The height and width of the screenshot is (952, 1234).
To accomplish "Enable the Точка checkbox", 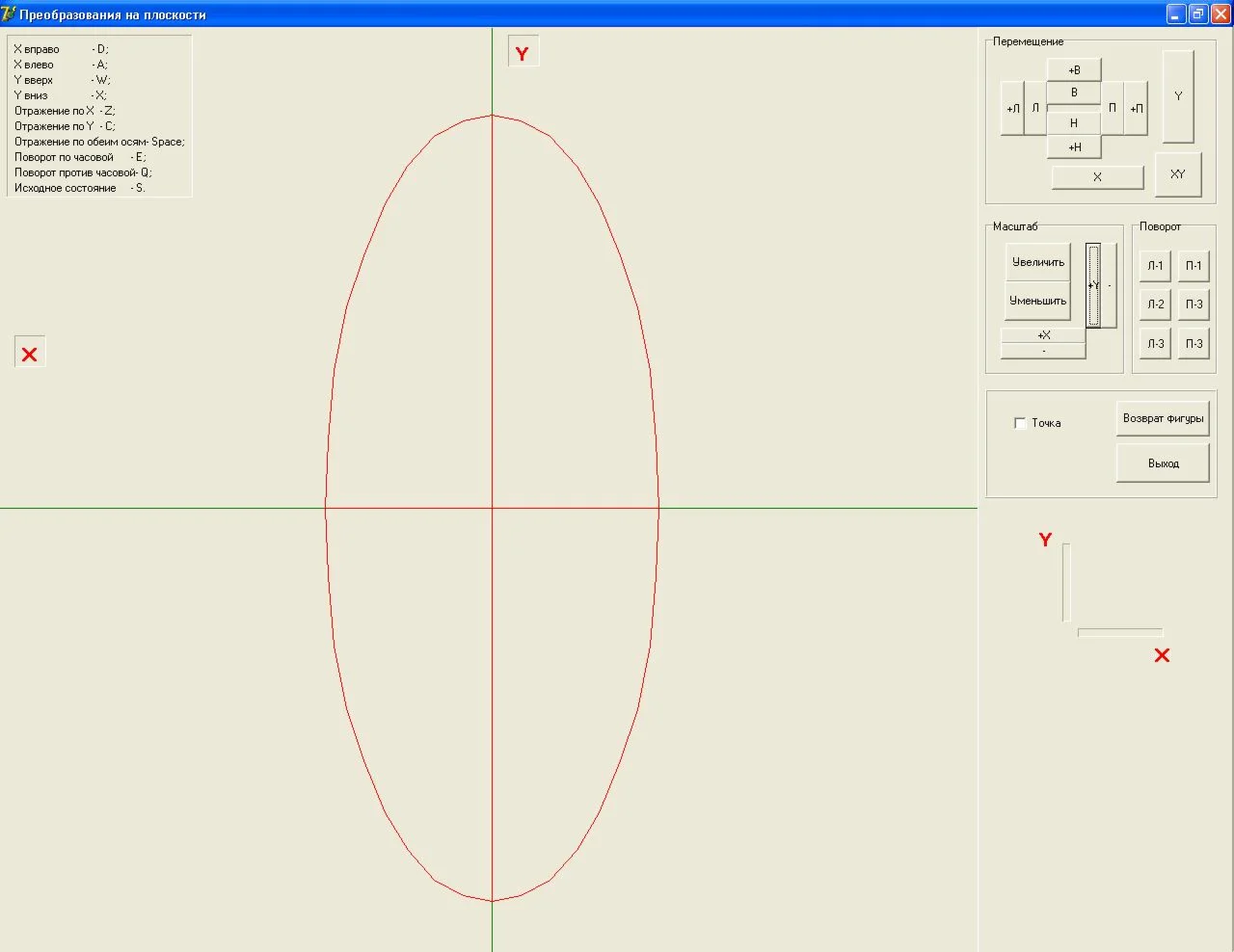I will (1020, 423).
